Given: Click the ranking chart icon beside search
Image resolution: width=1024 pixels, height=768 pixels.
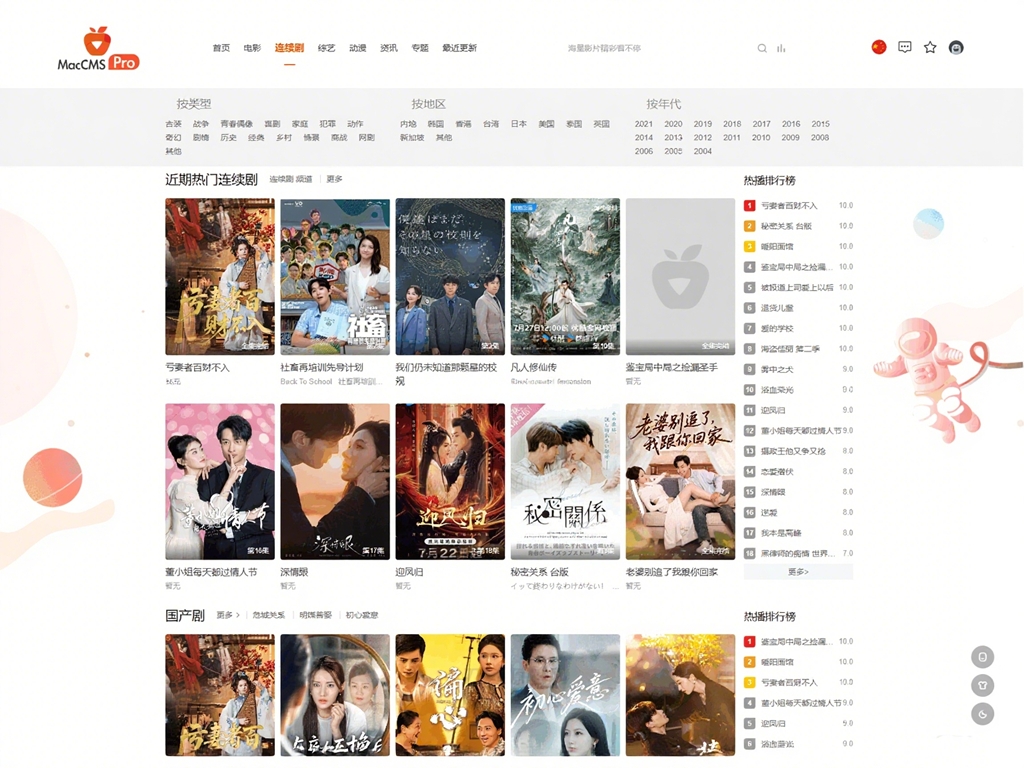Looking at the screenshot, I should (x=781, y=47).
